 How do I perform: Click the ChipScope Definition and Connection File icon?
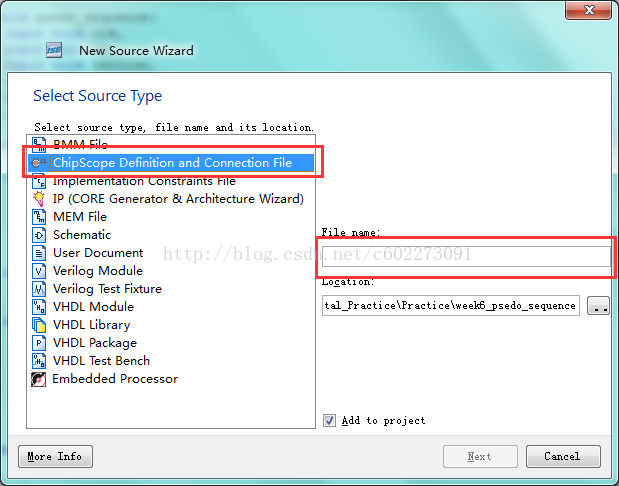point(39,163)
